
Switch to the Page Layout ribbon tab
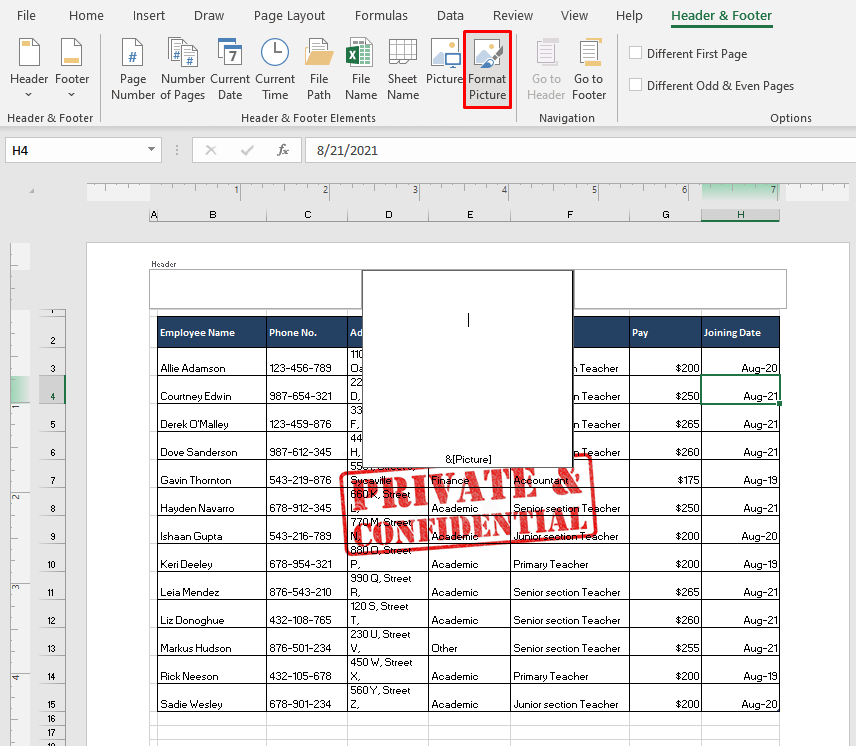click(x=289, y=15)
